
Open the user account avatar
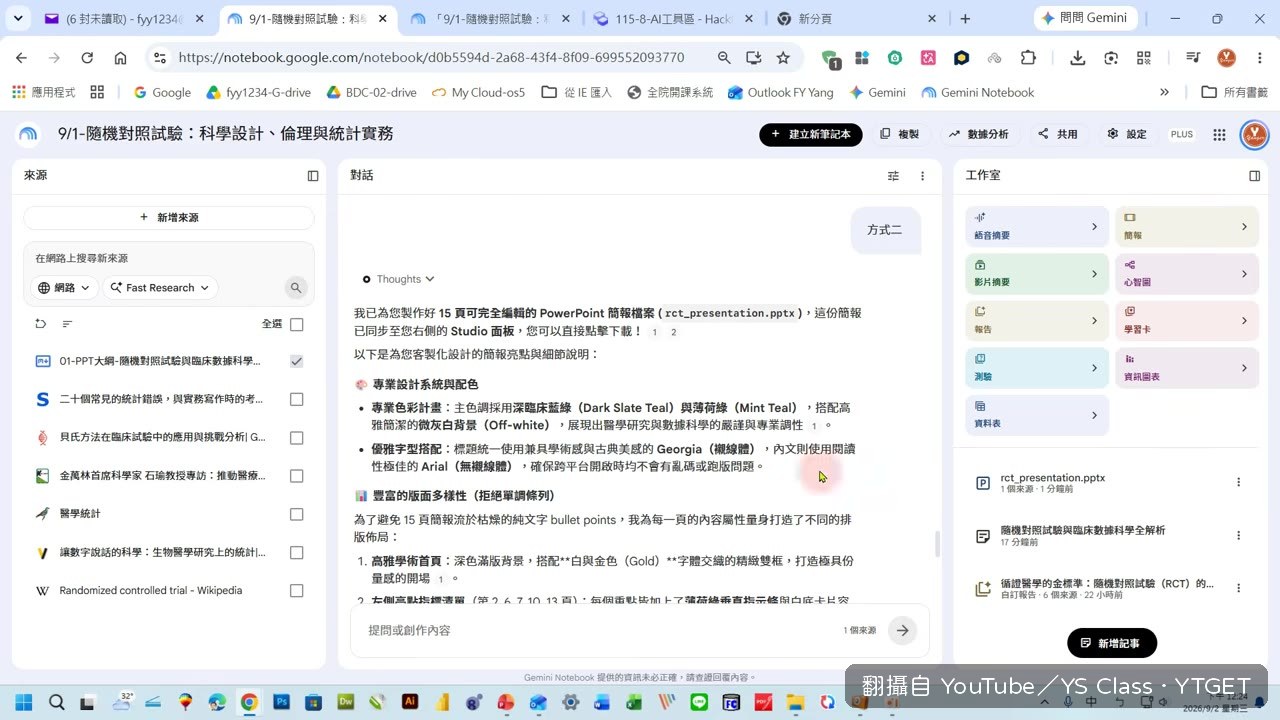[x=1254, y=134]
